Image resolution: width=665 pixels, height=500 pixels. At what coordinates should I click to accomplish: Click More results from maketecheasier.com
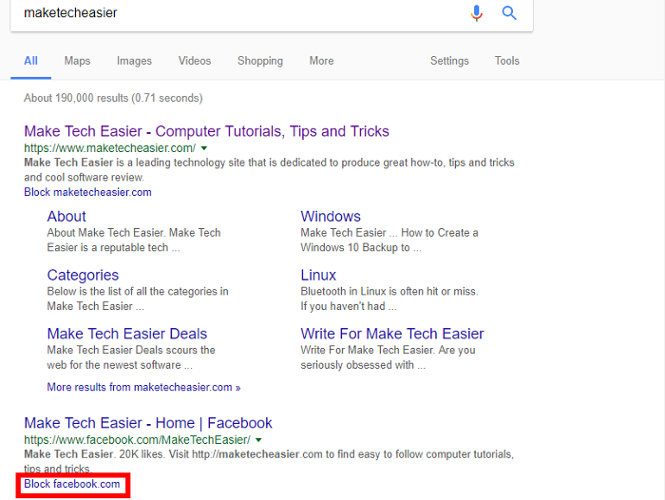[144, 387]
